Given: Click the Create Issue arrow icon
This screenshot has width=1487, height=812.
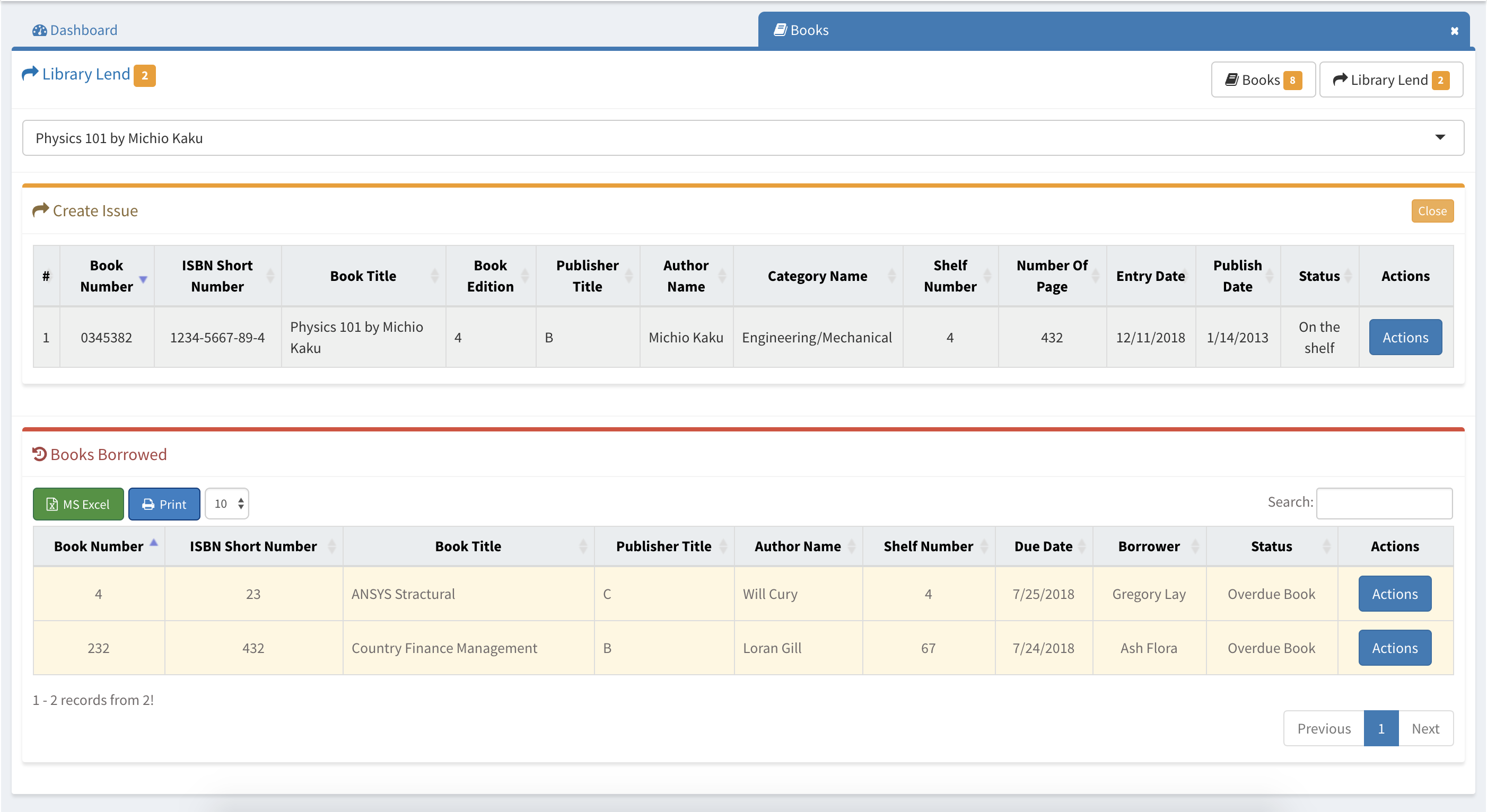Looking at the screenshot, I should 40,210.
